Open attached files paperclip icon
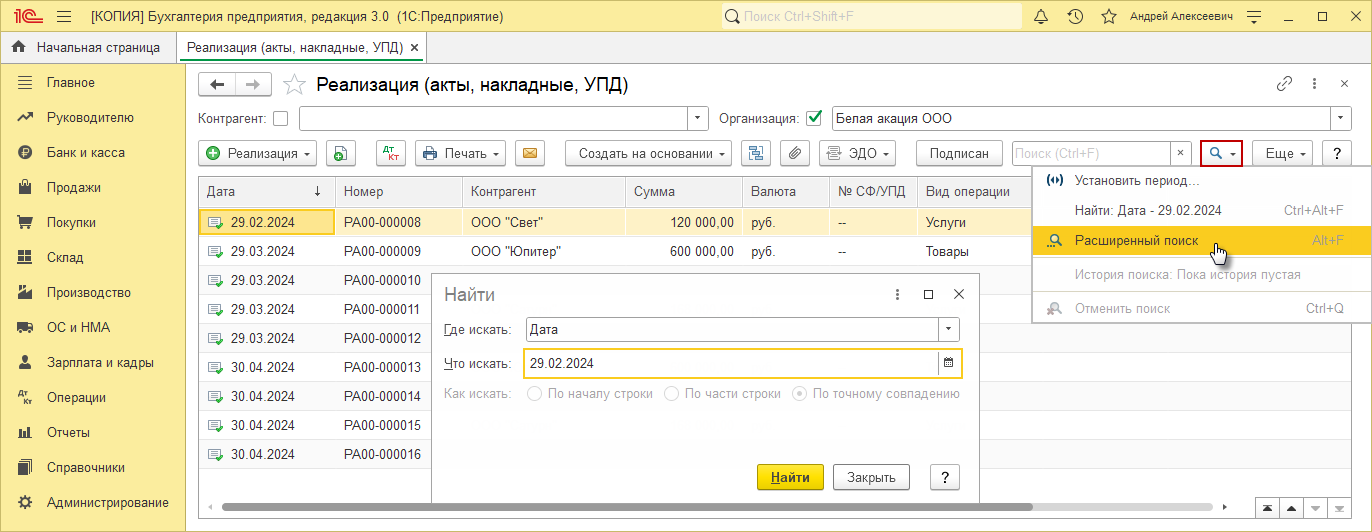 tap(795, 153)
